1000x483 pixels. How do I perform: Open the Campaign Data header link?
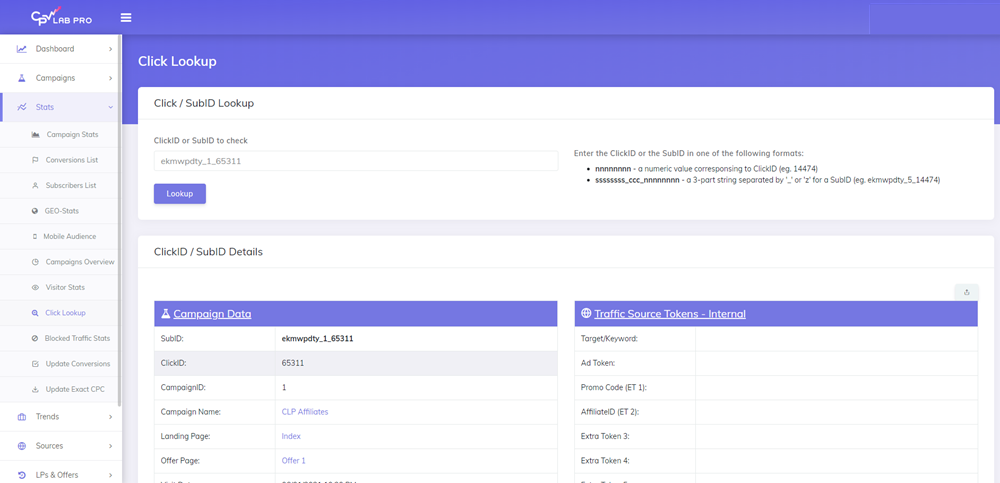point(212,314)
